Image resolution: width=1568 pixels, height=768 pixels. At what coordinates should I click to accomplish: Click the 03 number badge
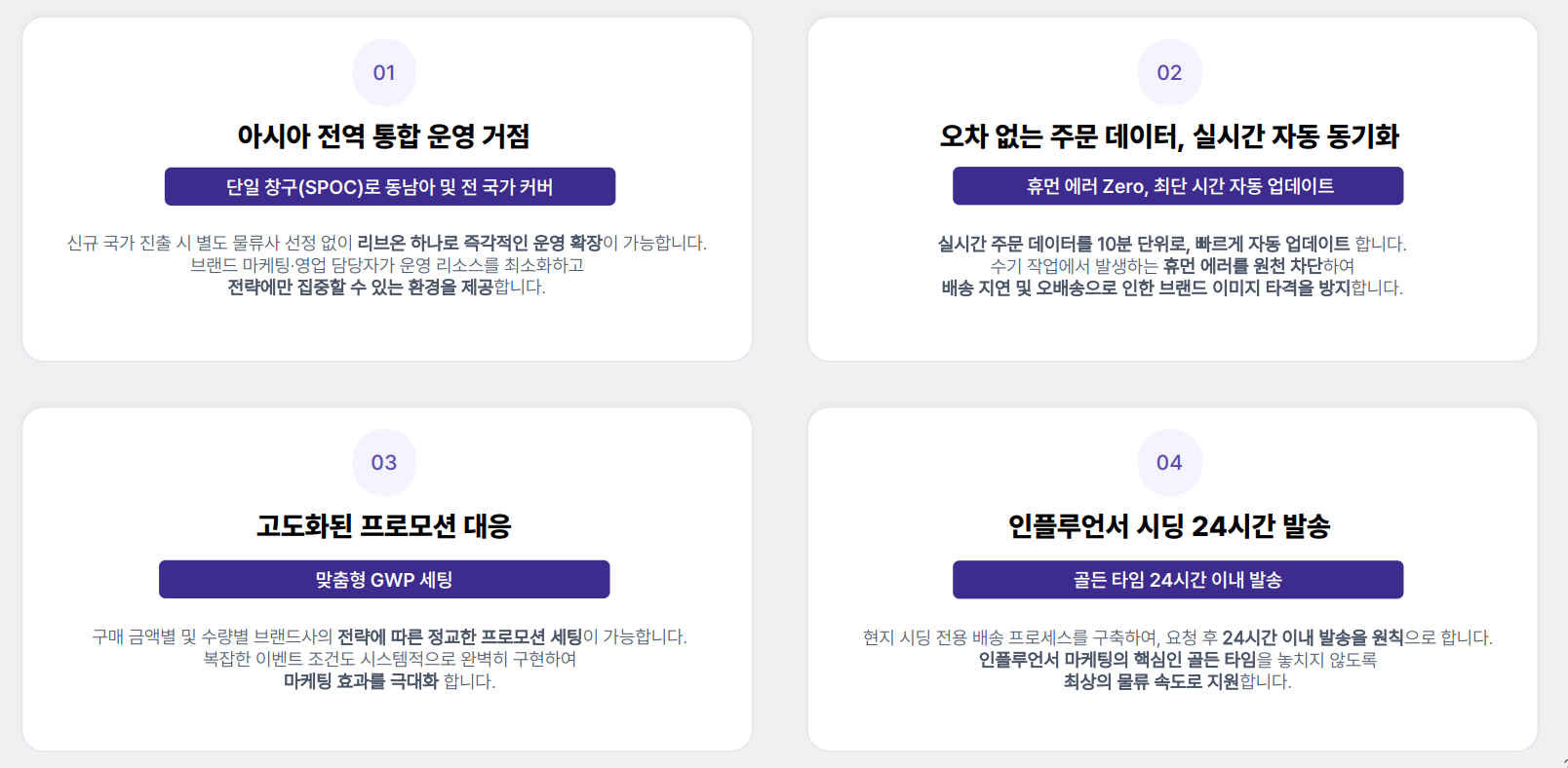click(384, 462)
